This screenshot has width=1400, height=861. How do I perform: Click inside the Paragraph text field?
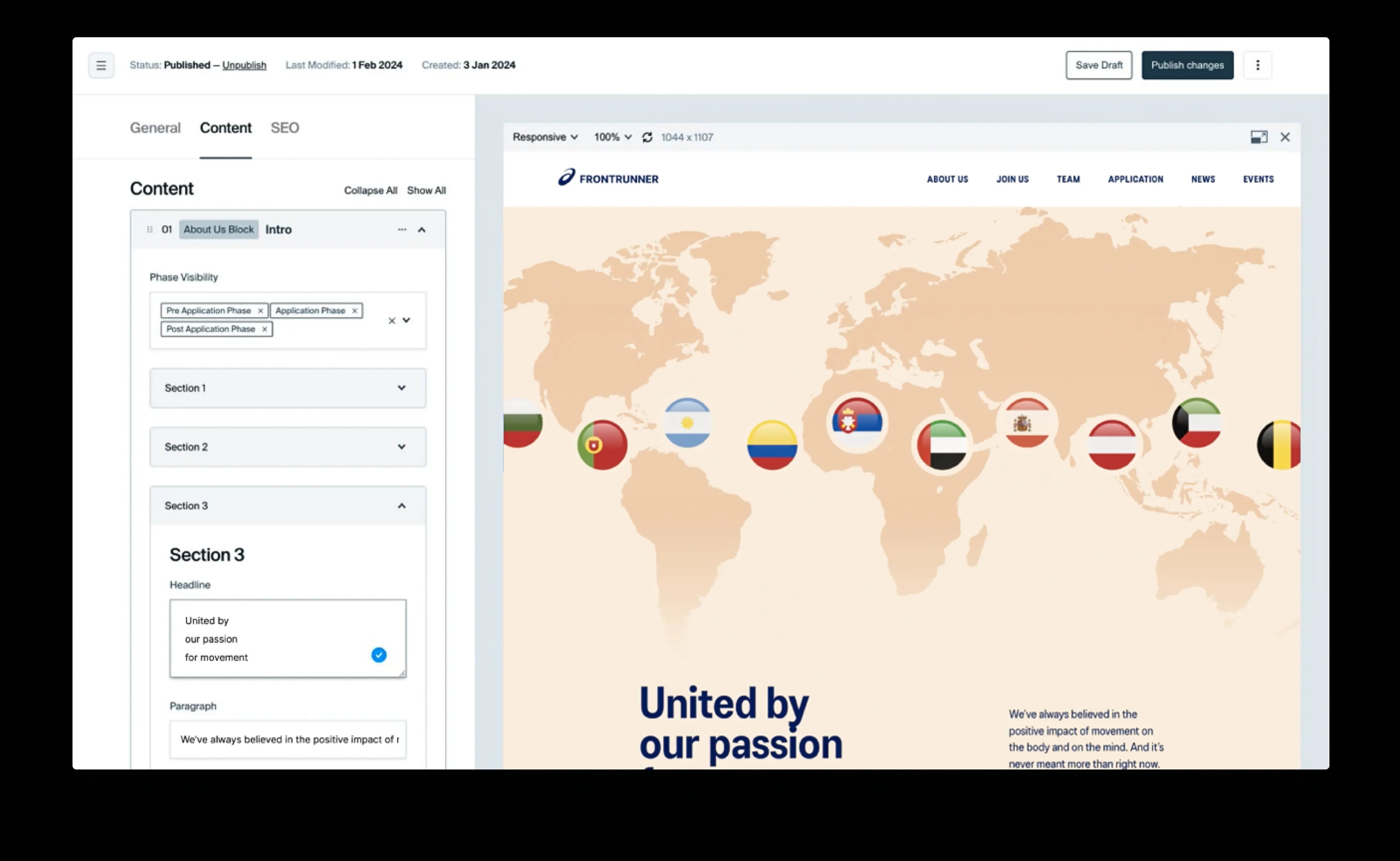(x=288, y=739)
